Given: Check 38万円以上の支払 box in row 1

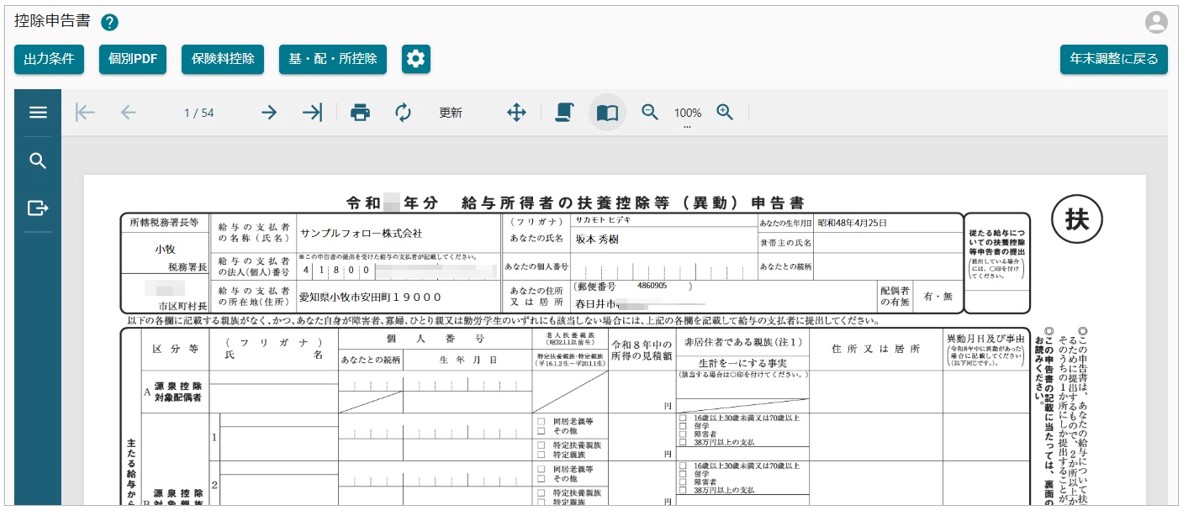Looking at the screenshot, I should point(682,442).
